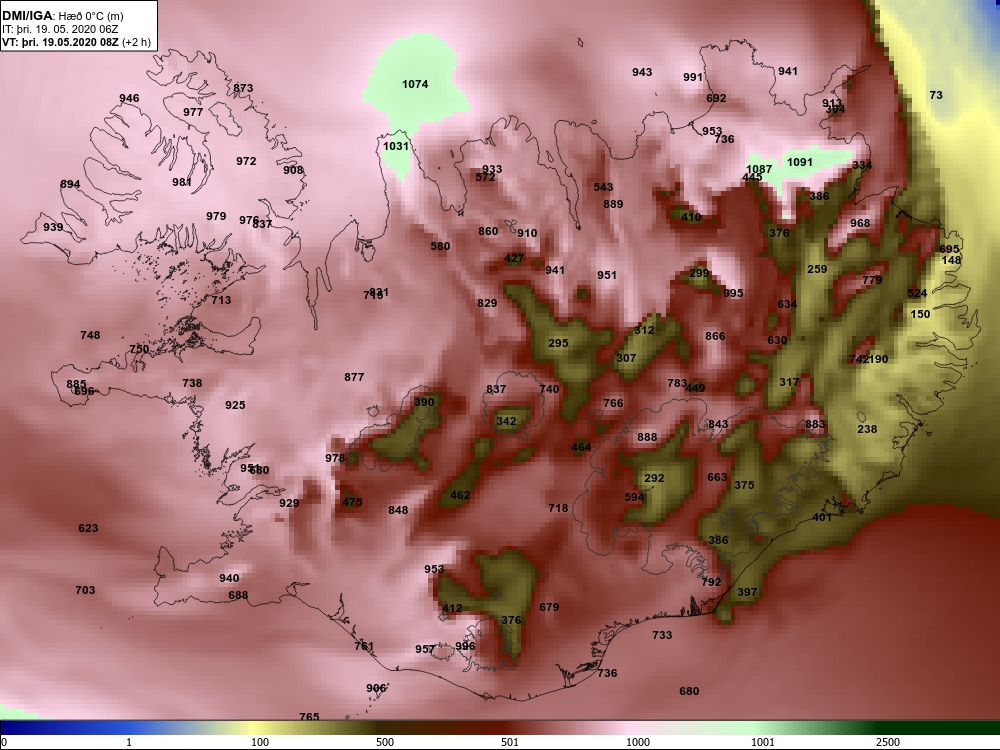1000x750 pixels.
Task: Click the legend label 100
Action: 260,742
